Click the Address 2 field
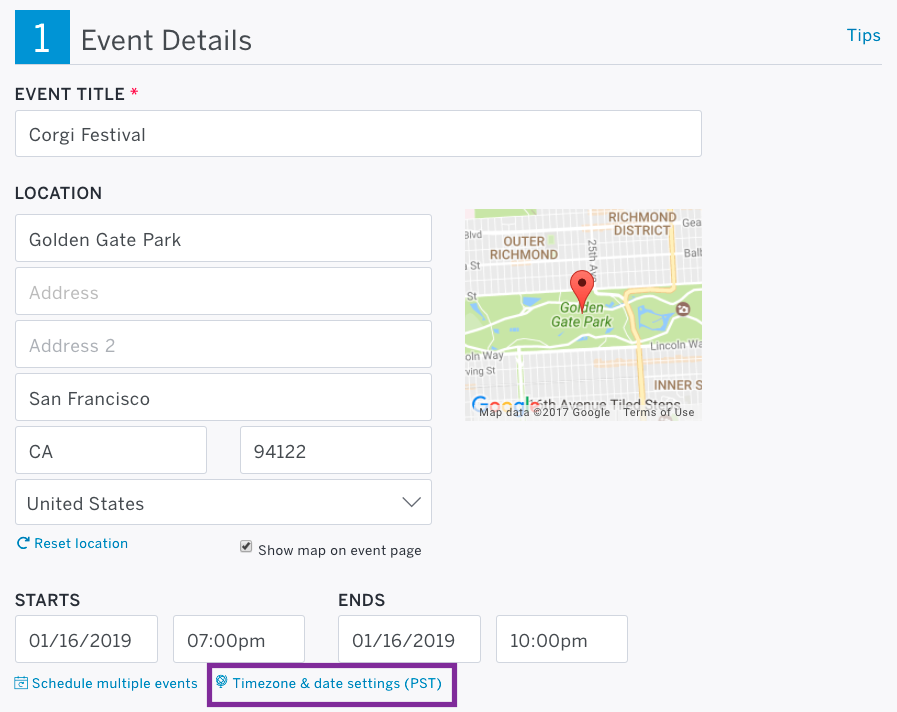 point(223,344)
